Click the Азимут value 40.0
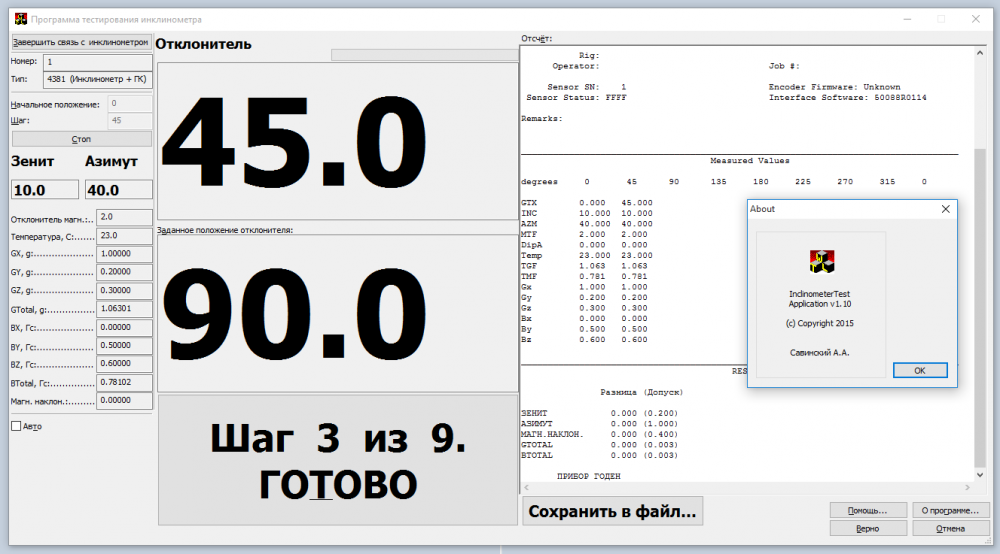 point(119,190)
